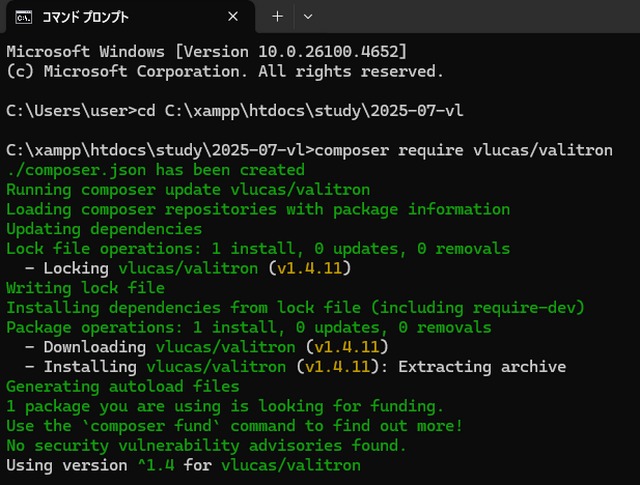Click the cd C:\xampp\htdocs command line
The width and height of the screenshot is (640, 485).
click(x=235, y=110)
